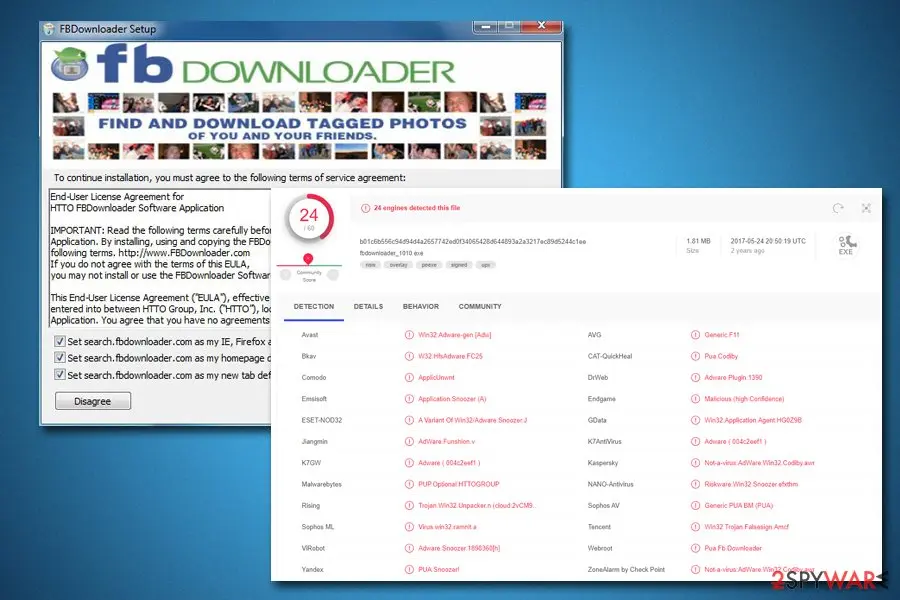
Task: Click alert icon in the Jiangmin row
Action: (x=409, y=442)
